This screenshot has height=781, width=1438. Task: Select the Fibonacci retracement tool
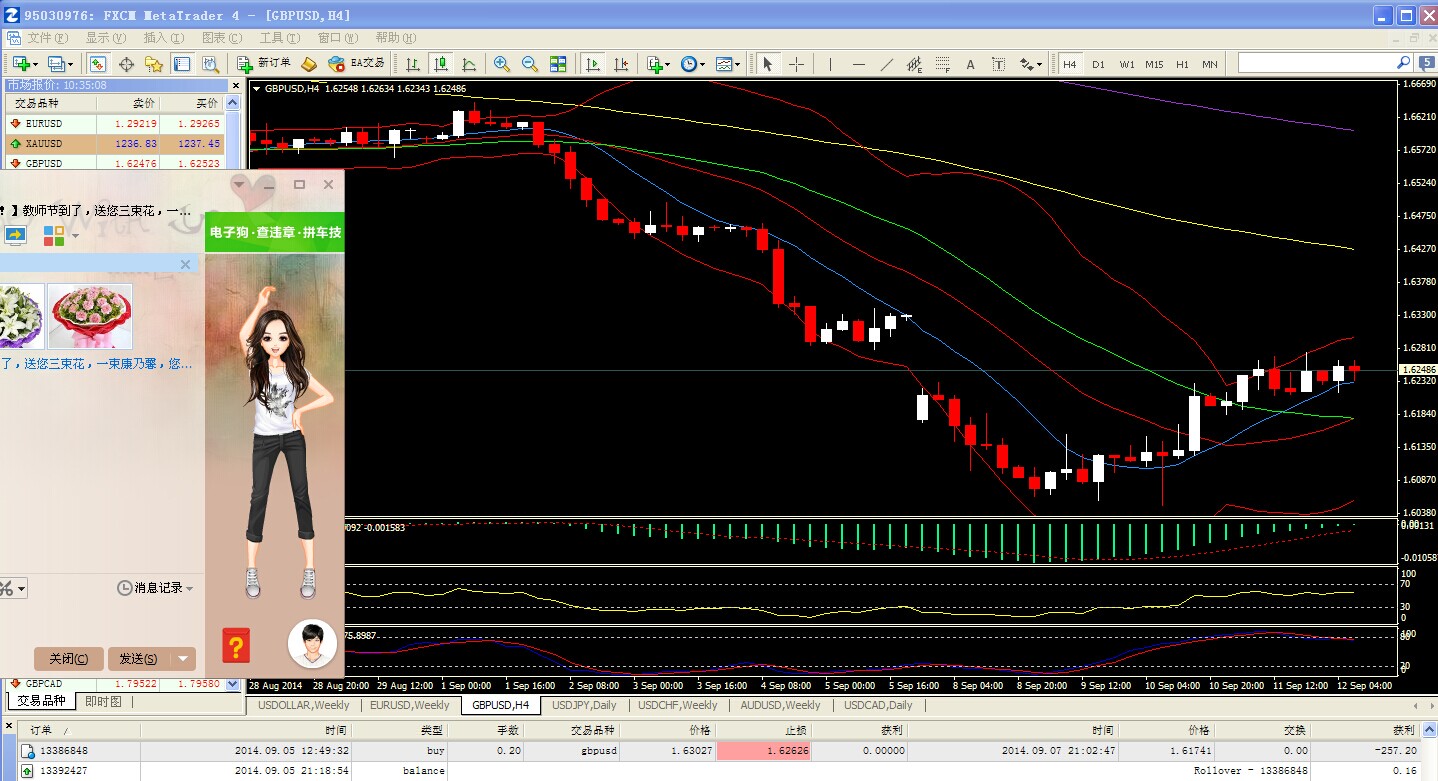[x=942, y=64]
